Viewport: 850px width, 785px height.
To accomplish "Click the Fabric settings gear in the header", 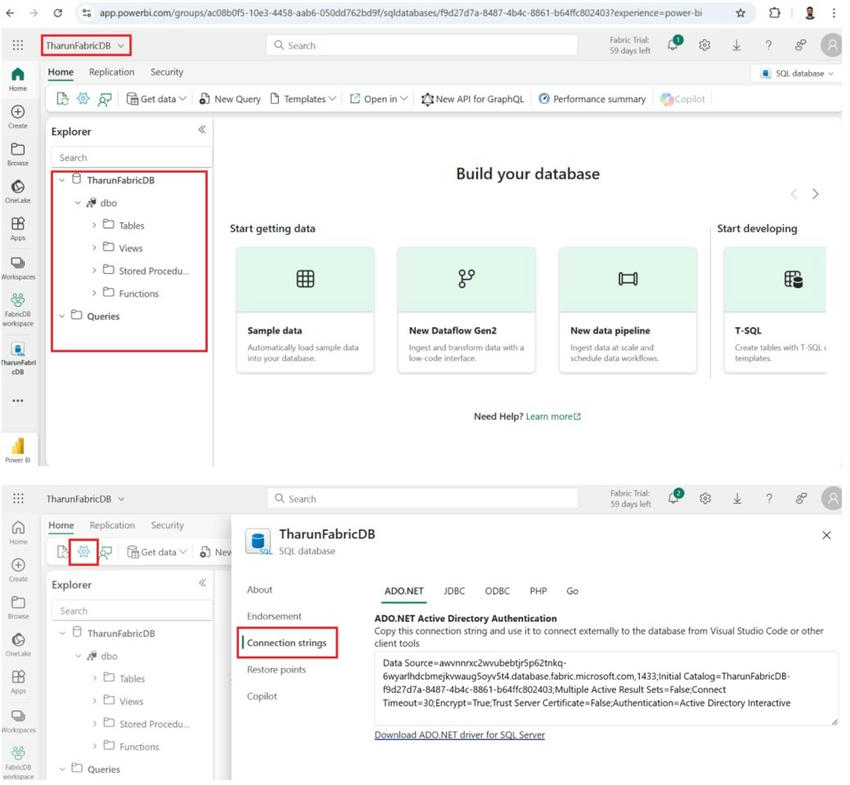I will 704,44.
